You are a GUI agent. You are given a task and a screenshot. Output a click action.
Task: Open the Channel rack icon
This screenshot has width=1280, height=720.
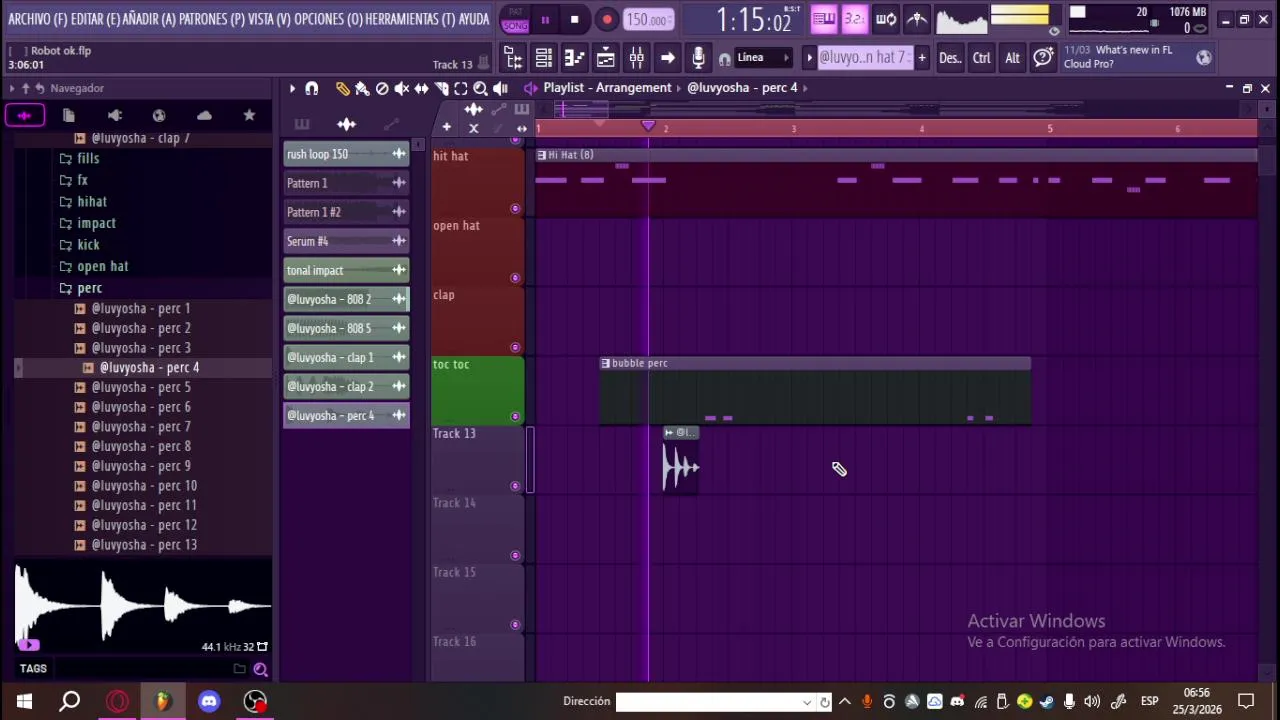coord(543,58)
